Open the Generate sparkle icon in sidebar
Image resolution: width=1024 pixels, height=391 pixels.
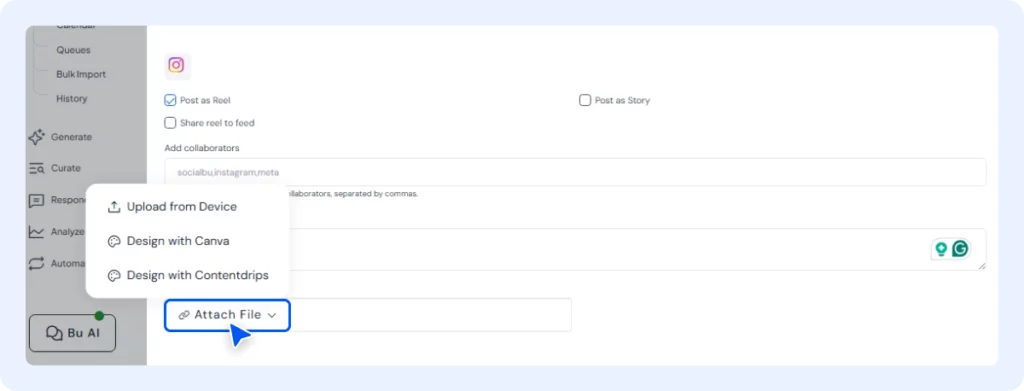[x=37, y=137]
